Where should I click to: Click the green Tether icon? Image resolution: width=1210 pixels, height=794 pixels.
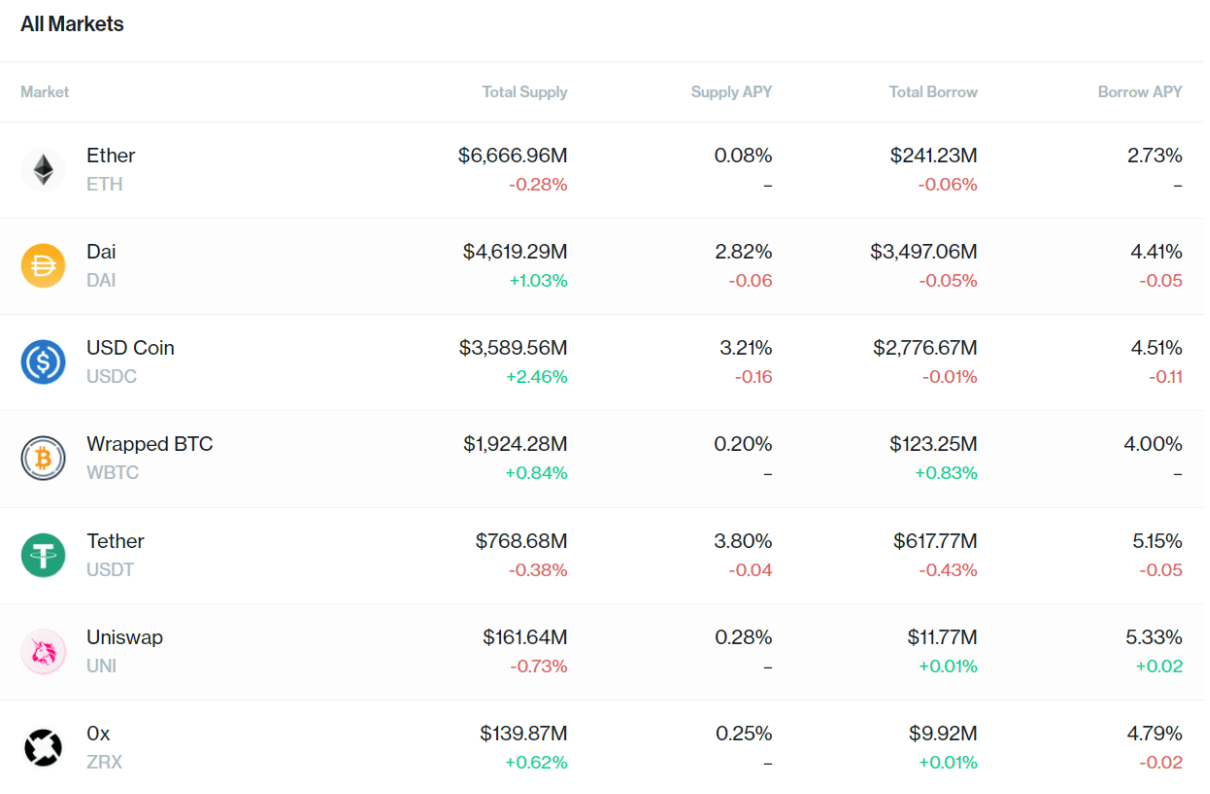pyautogui.click(x=43, y=555)
